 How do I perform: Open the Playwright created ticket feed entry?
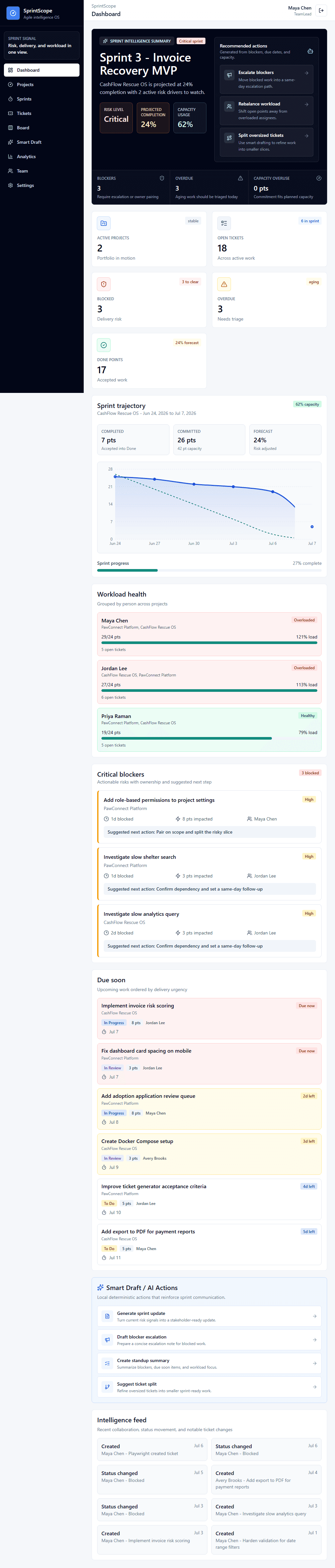[x=152, y=1450]
